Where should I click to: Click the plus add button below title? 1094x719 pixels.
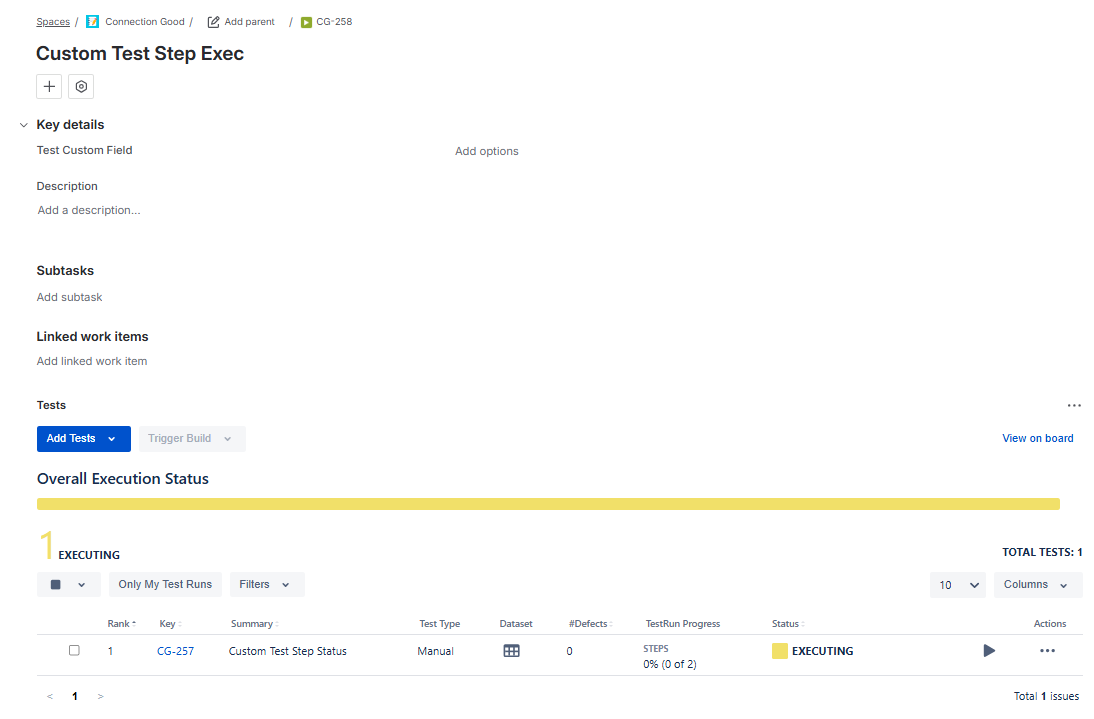coord(49,87)
